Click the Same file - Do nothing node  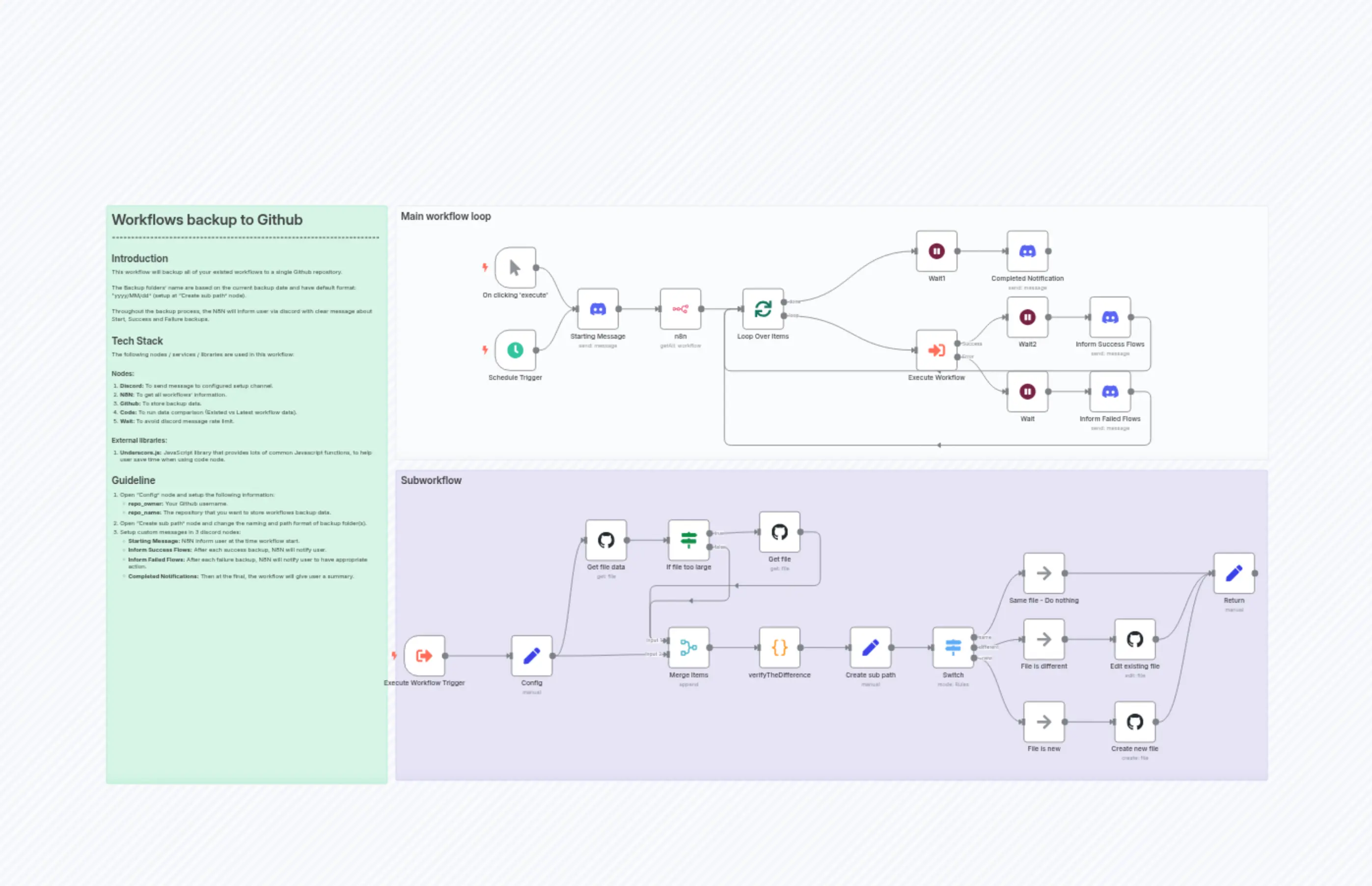(x=1043, y=574)
